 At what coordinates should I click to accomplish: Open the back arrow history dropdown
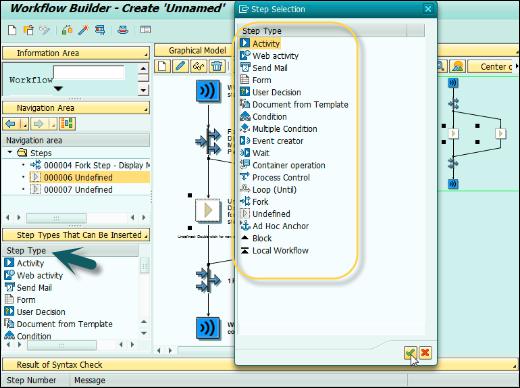click(24, 124)
